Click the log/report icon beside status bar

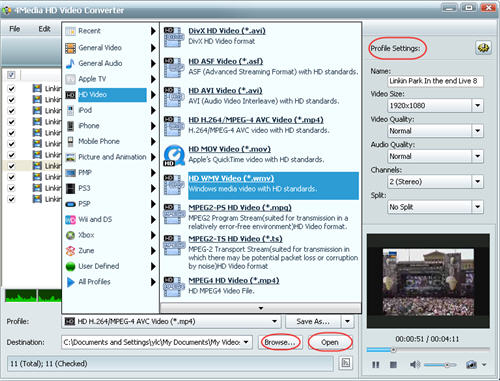[x=346, y=363]
